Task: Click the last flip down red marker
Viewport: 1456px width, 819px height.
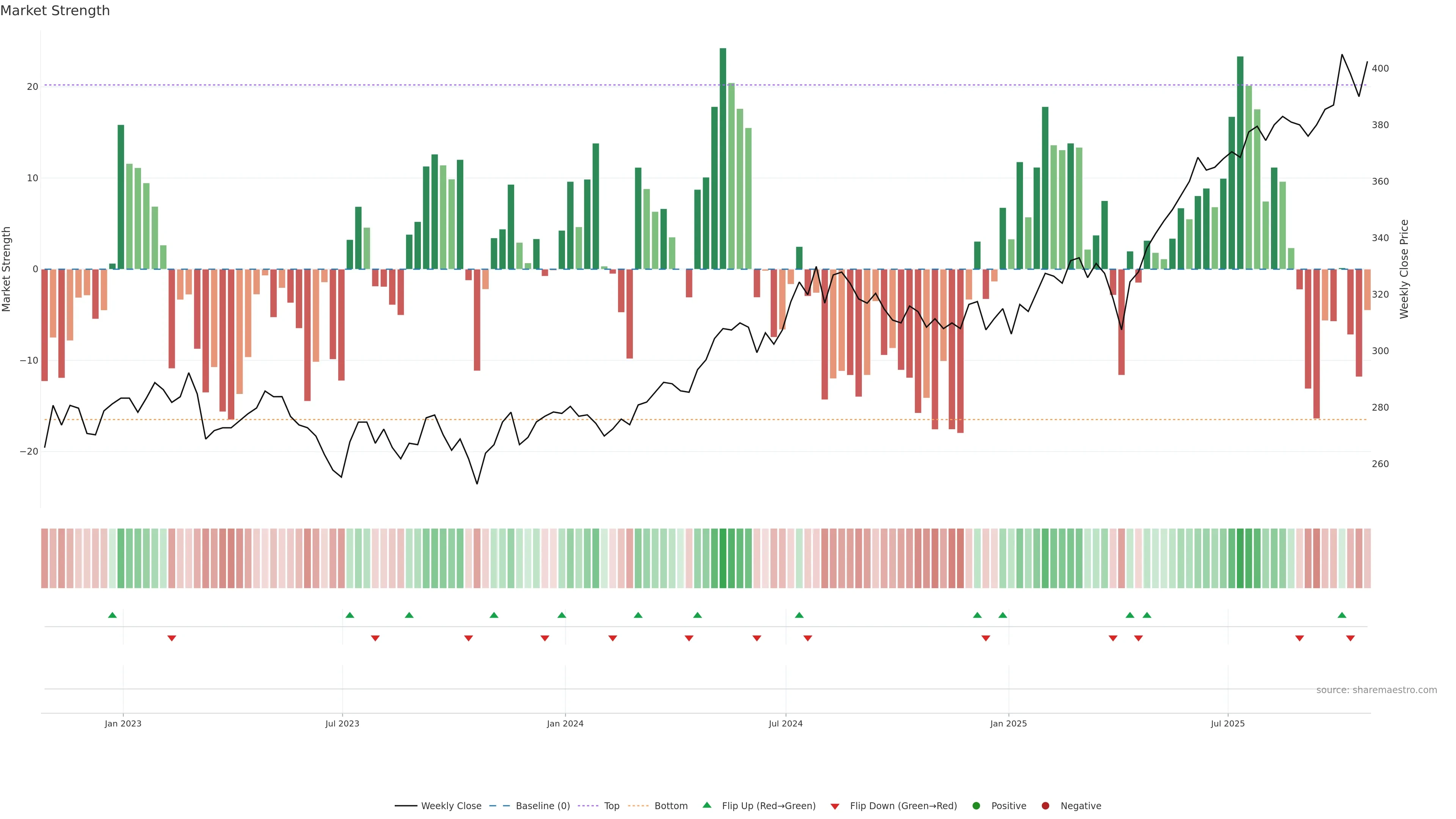Action: click(x=1350, y=638)
